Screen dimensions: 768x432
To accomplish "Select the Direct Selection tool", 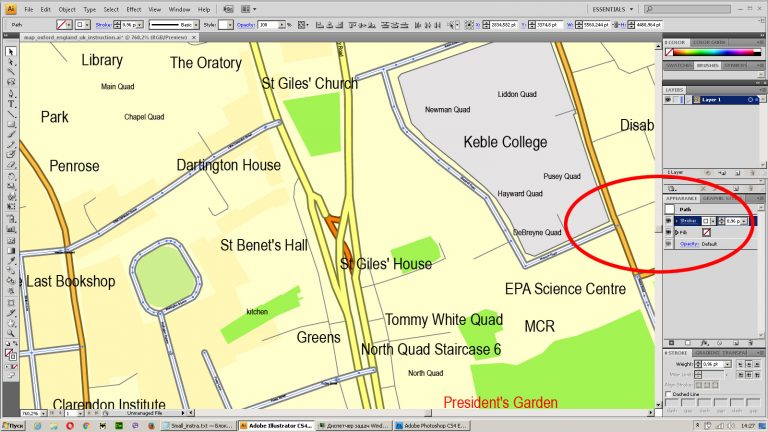I will [x=11, y=64].
